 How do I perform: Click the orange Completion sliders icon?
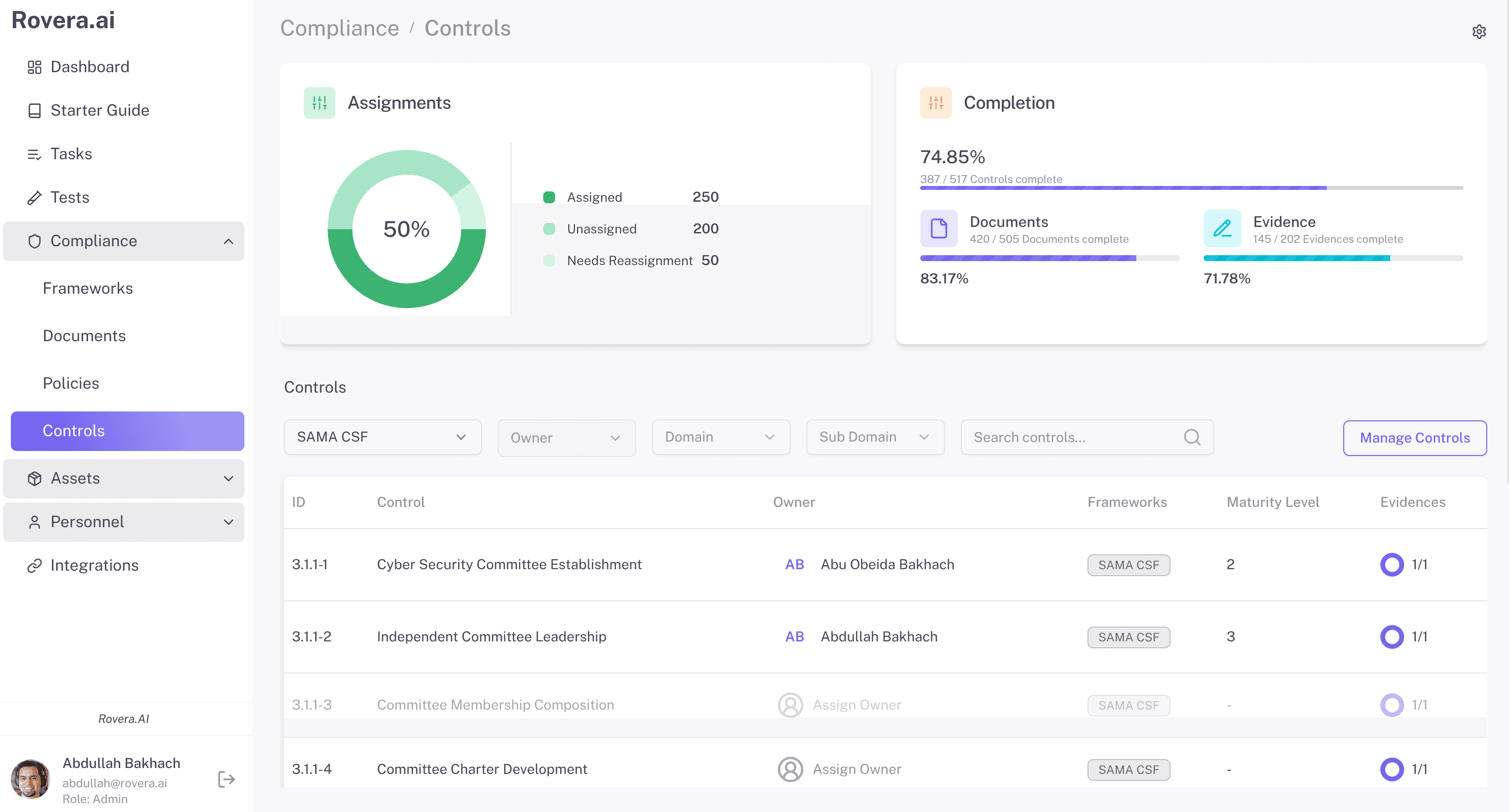[936, 103]
